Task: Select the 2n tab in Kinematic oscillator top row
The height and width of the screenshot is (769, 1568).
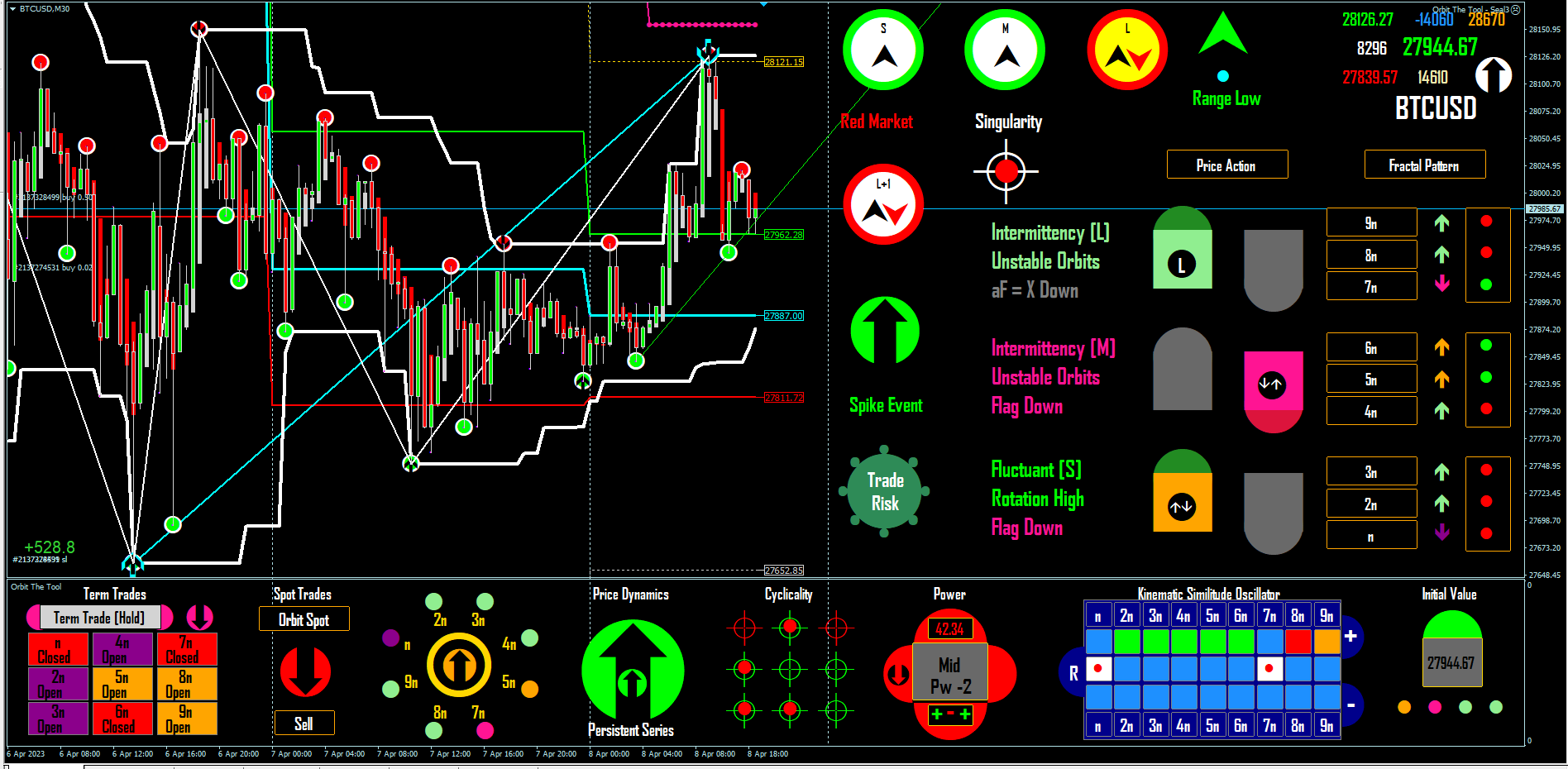Action: 1126,615
